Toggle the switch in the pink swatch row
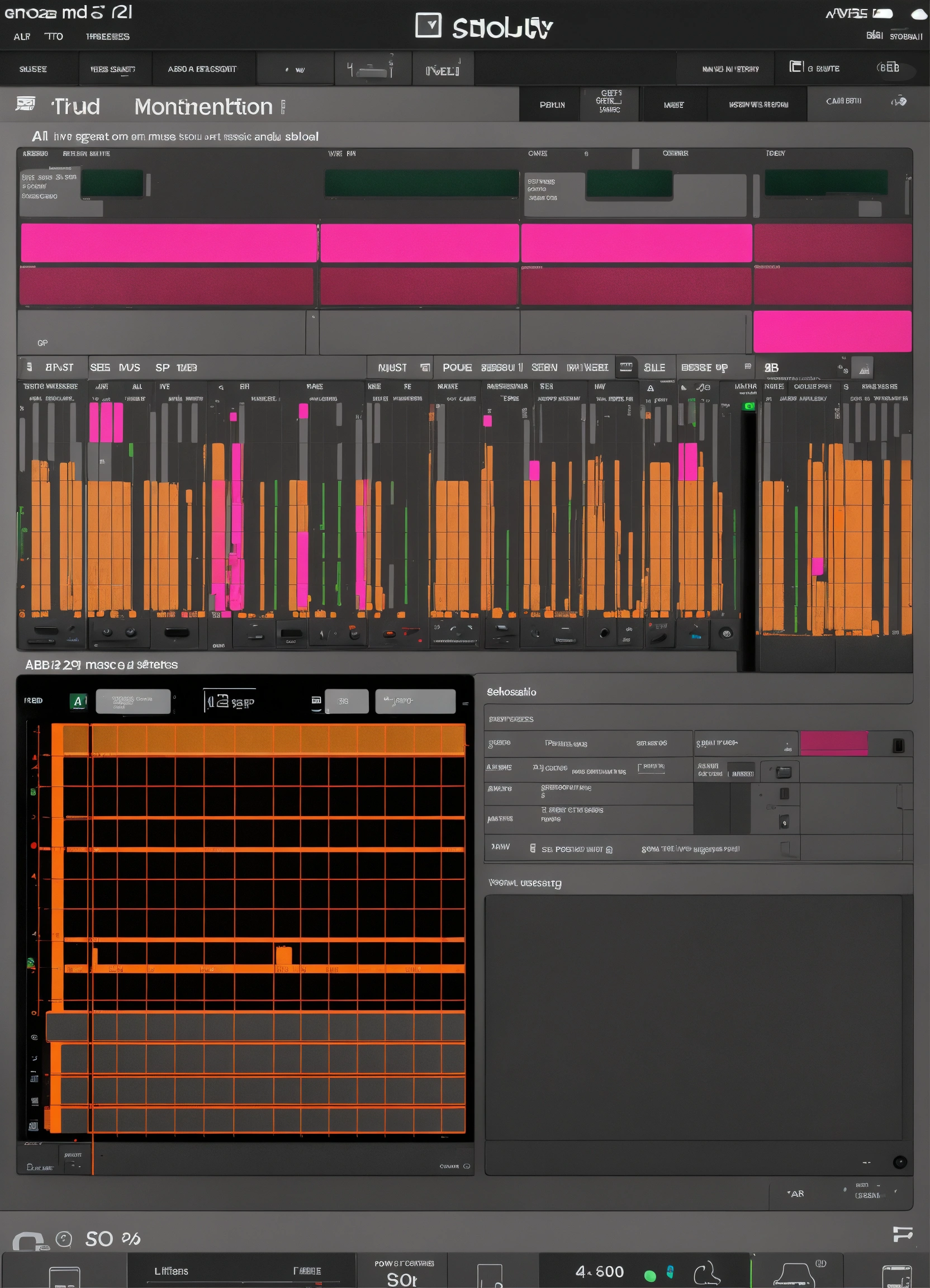Viewport: 930px width, 1288px height. 898,745
